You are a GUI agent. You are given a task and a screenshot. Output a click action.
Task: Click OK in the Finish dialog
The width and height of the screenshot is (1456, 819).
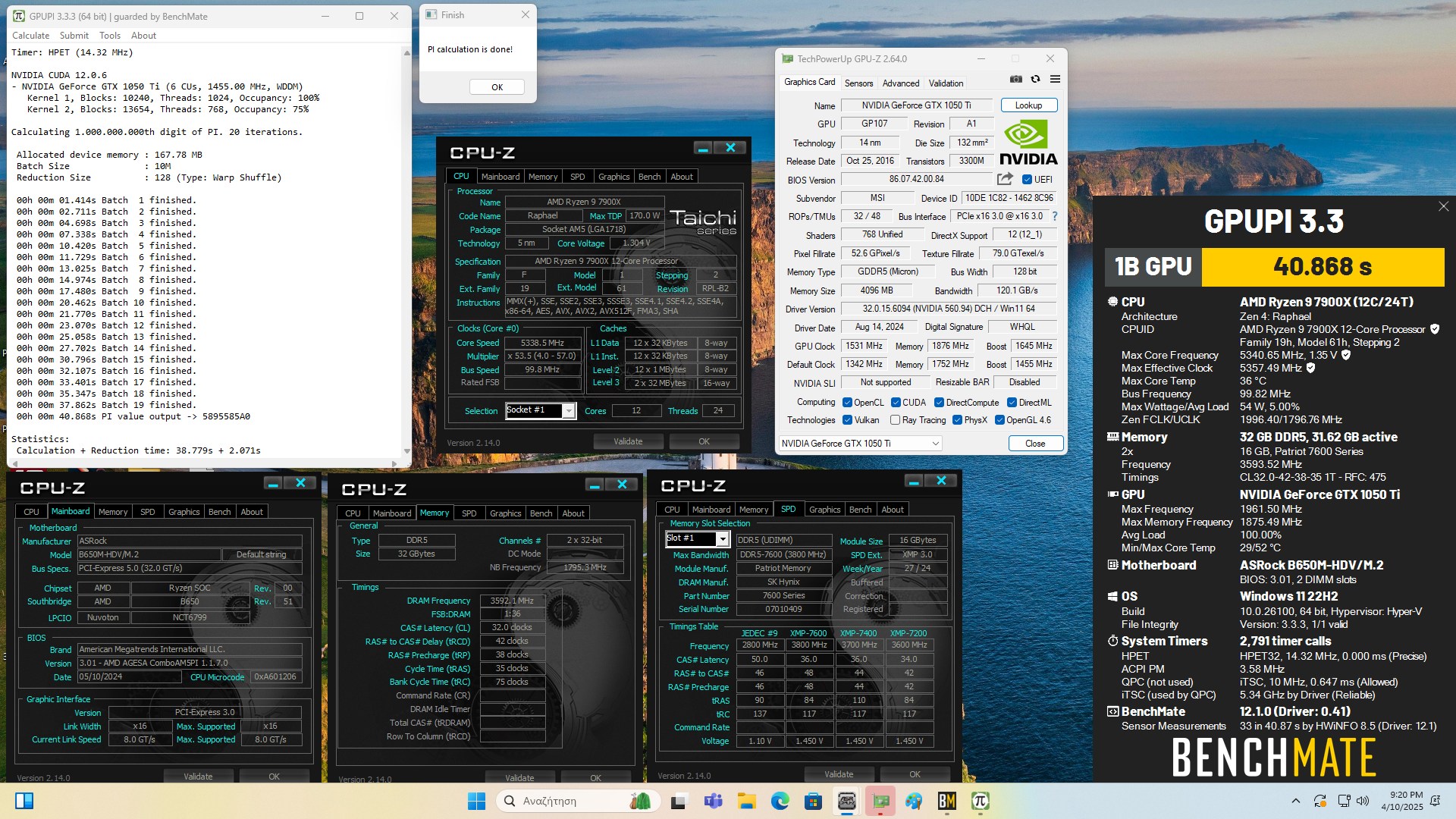pyautogui.click(x=497, y=87)
